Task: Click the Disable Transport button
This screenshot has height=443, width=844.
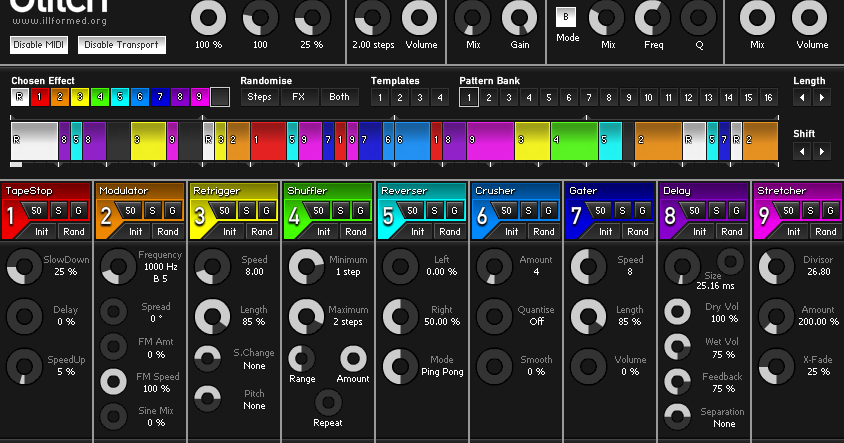Action: point(122,45)
